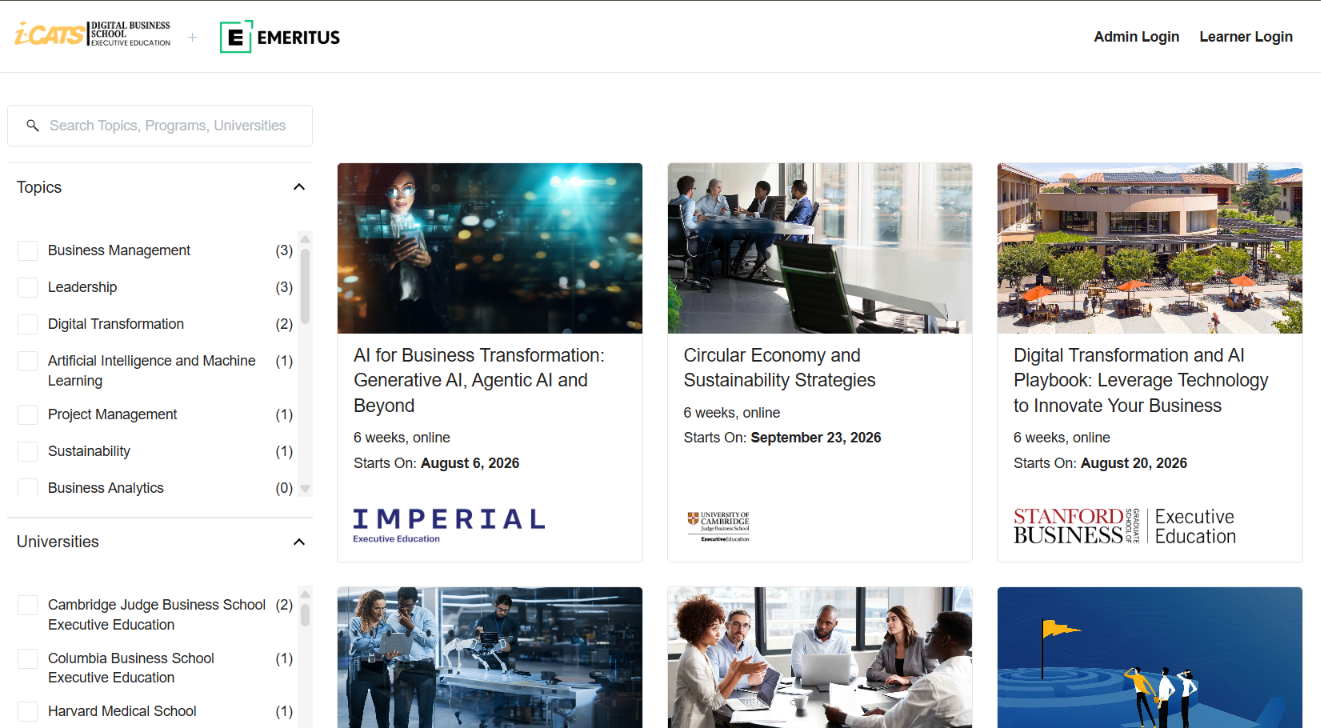Select the Sustainability topic checkbox
Screen dimensions: 1321x728
[x=28, y=452]
